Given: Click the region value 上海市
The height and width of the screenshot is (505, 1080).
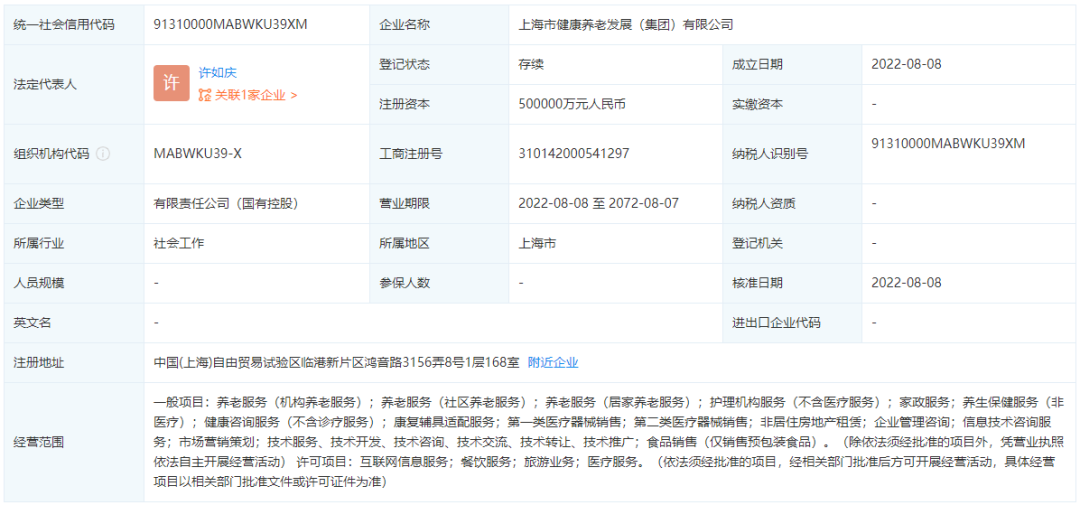Looking at the screenshot, I should click(x=538, y=243).
